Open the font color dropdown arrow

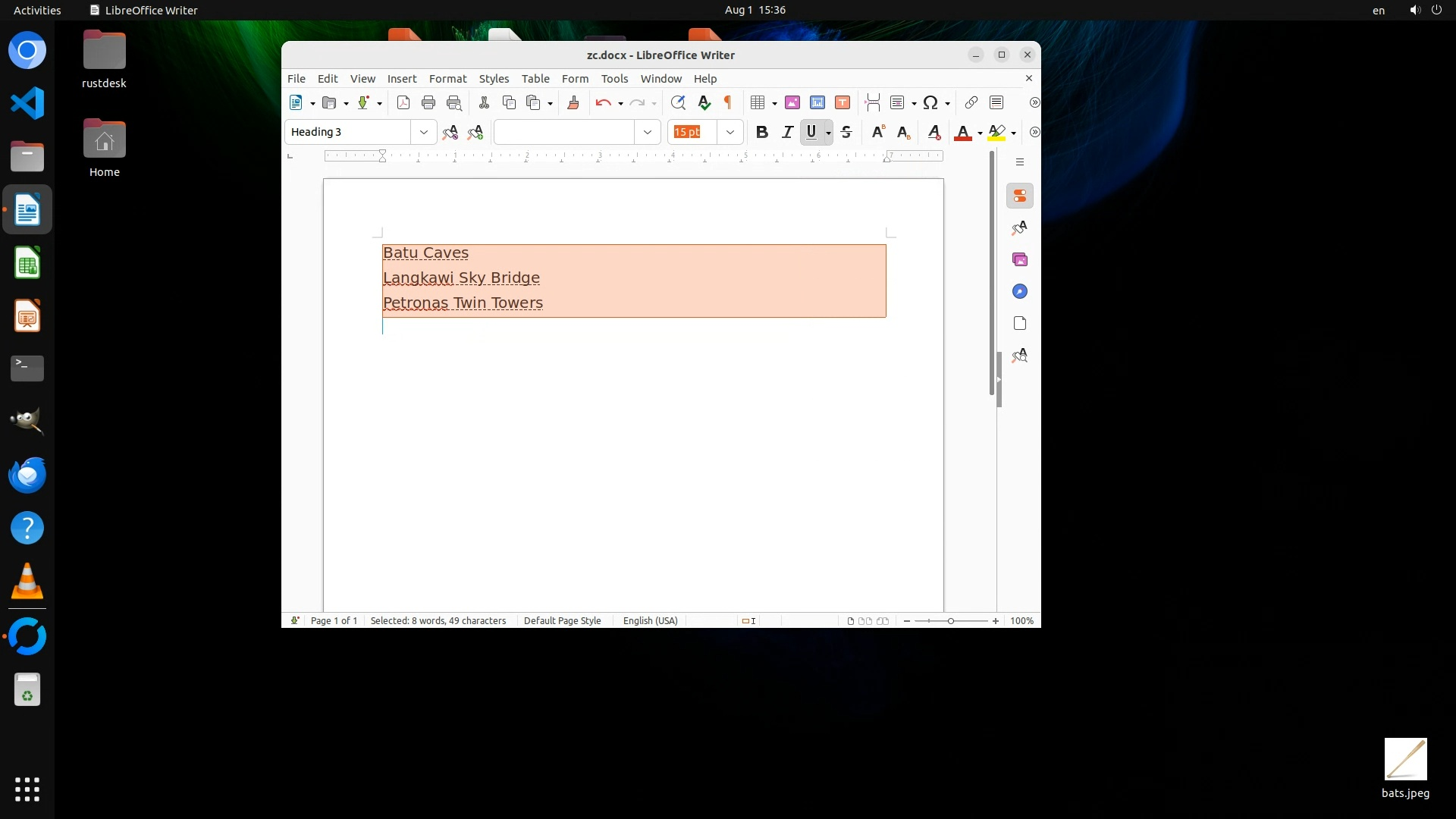980,133
